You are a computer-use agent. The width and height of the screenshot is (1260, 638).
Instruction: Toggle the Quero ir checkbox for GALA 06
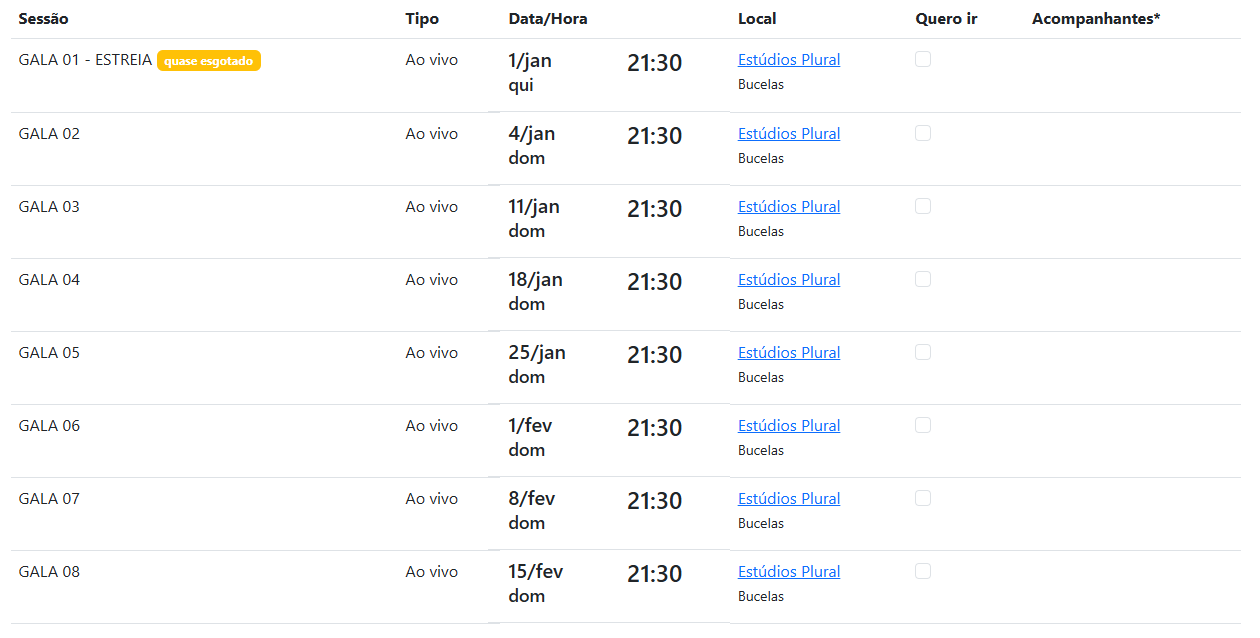pyautogui.click(x=923, y=425)
